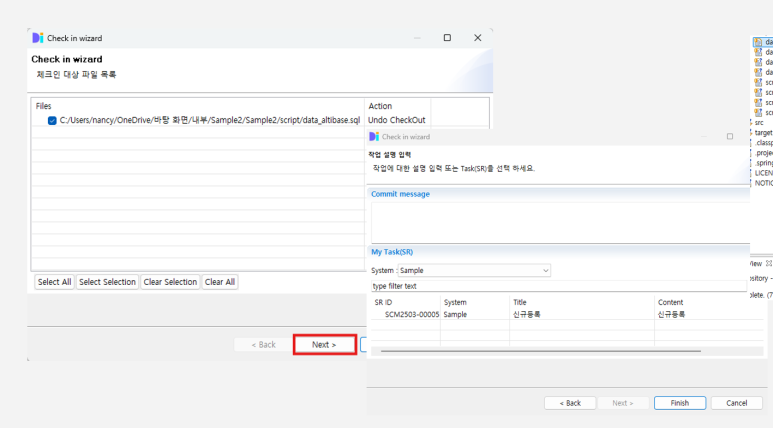Click the Clear Selection button
Screen dimensions: 773x428
(x=170, y=282)
